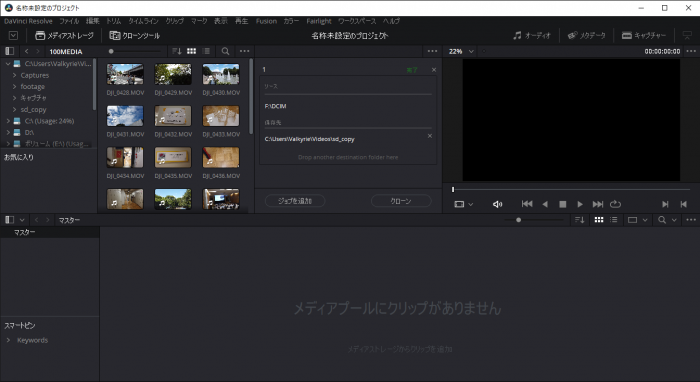The width and height of the screenshot is (700, 382).
Task: Play forward in viewer
Action: coord(580,204)
